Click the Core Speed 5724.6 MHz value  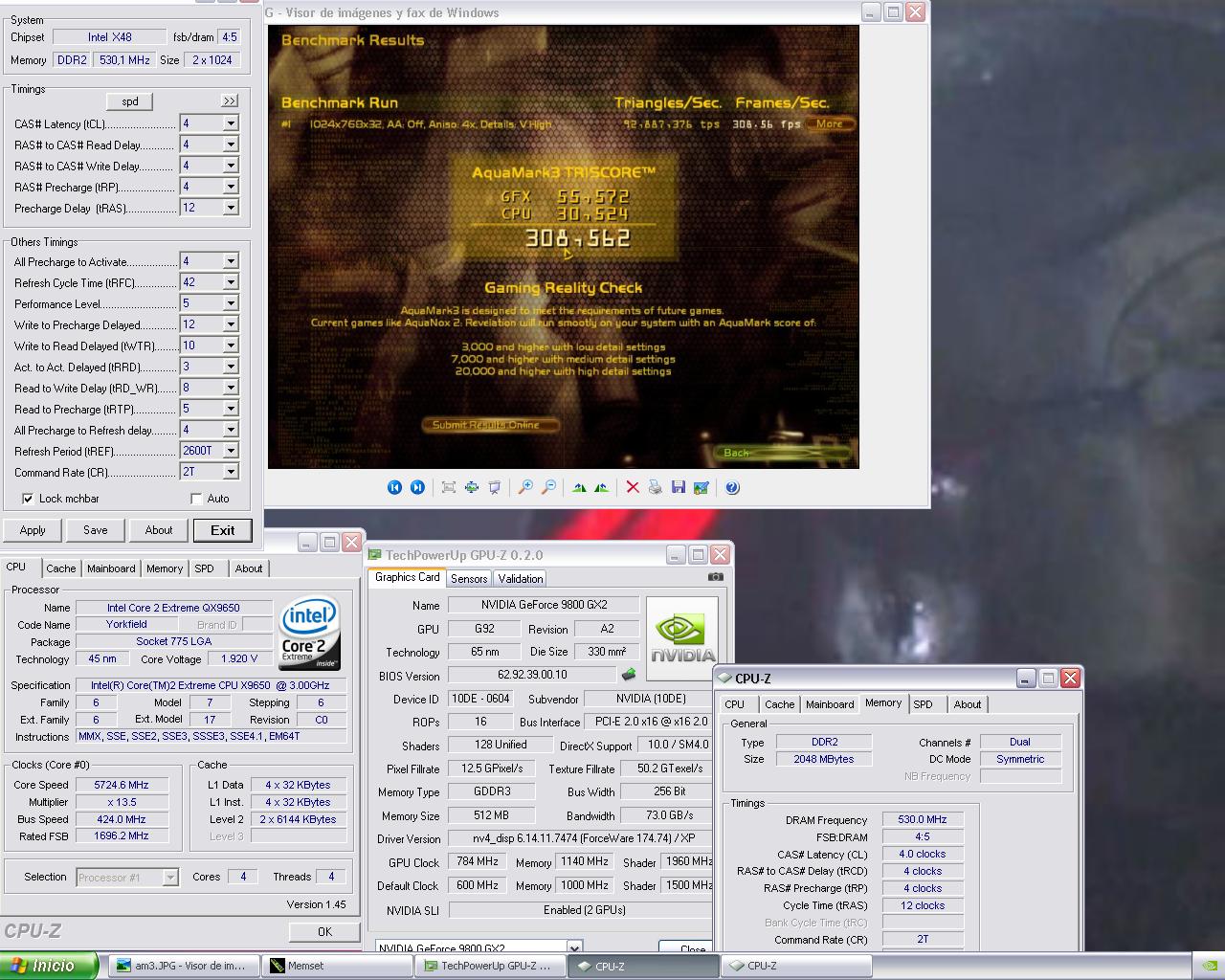[122, 785]
